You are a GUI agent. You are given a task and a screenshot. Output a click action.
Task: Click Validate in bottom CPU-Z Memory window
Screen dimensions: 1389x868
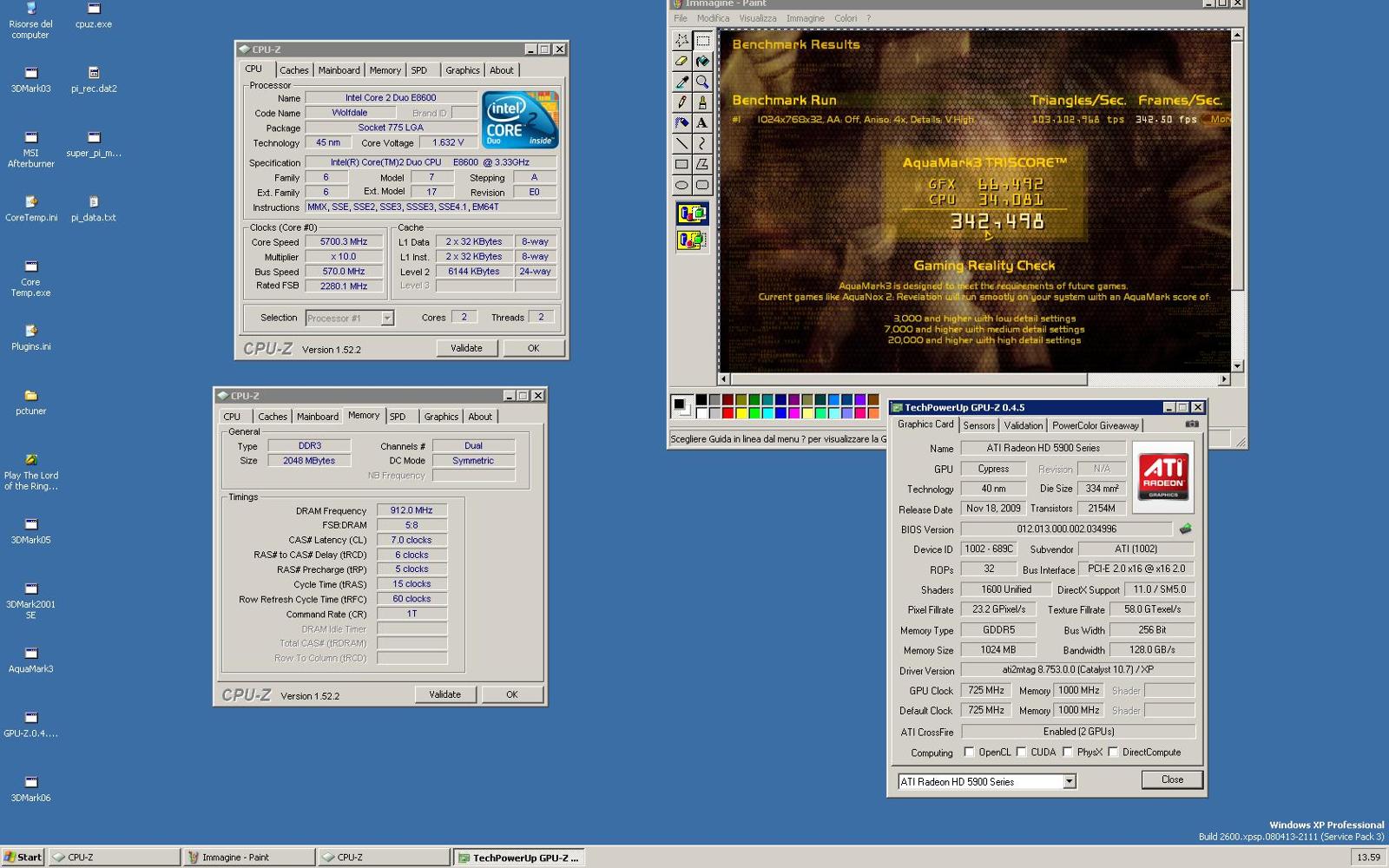(444, 694)
